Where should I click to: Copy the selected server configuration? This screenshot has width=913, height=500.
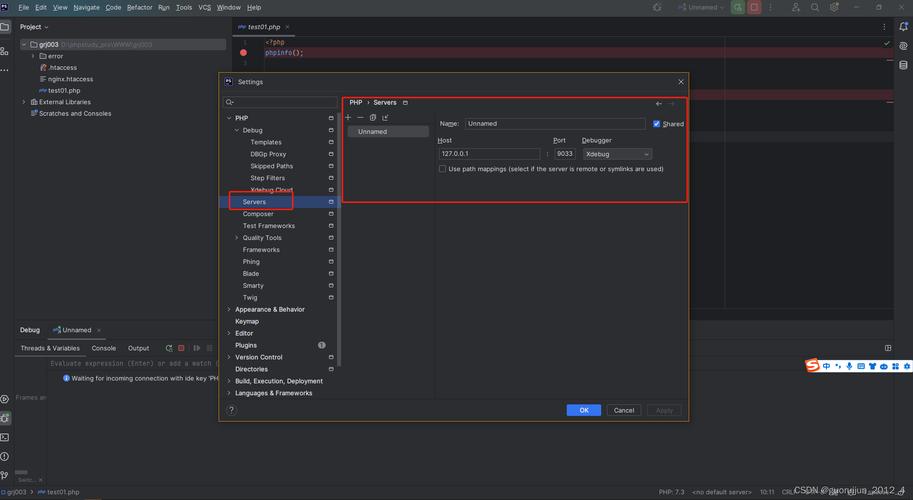click(373, 118)
